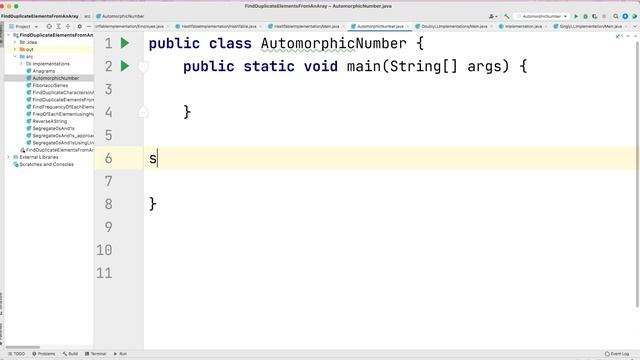The width and height of the screenshot is (640, 360).
Task: Open the Terminal tool window
Action: (x=96, y=354)
